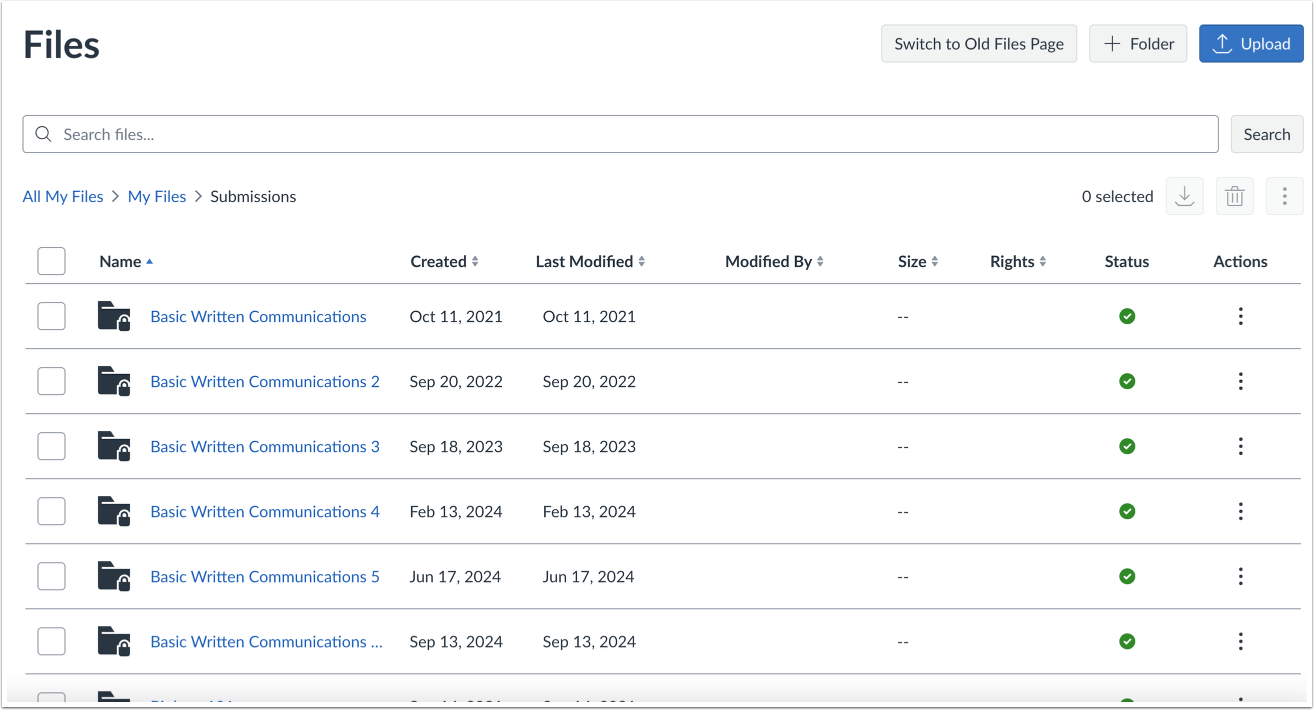Click the locked folder icon for Basic Written Communications
The width and height of the screenshot is (1314, 710).
(113, 315)
